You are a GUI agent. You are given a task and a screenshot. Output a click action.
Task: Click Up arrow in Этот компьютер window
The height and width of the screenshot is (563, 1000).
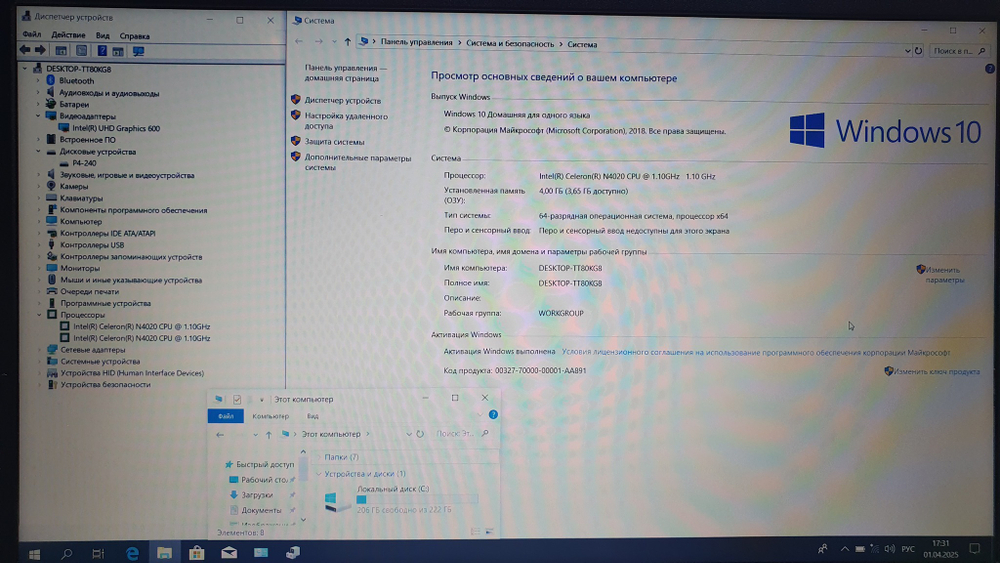268,435
